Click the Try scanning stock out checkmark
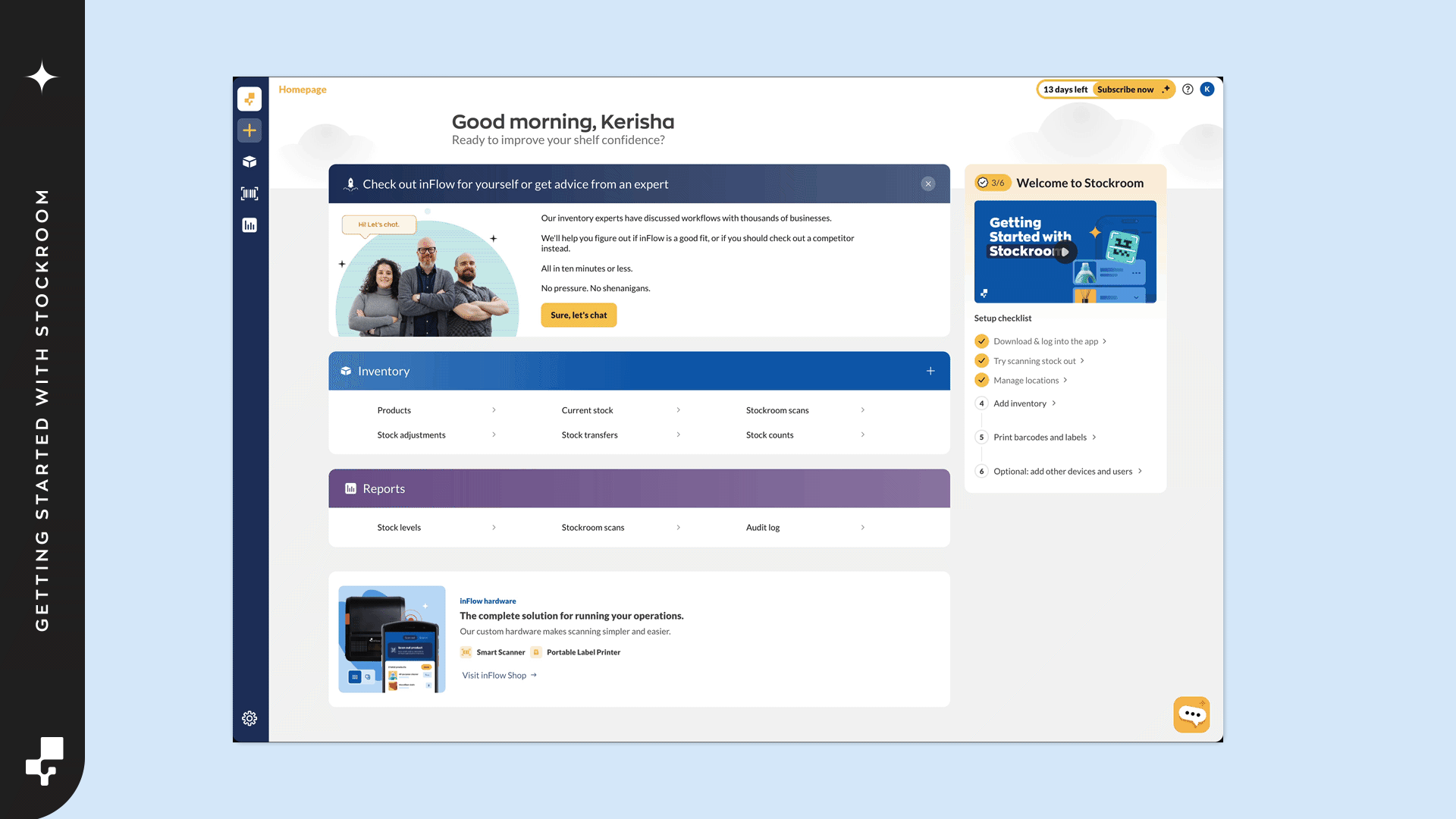The image size is (1456, 819). (981, 361)
